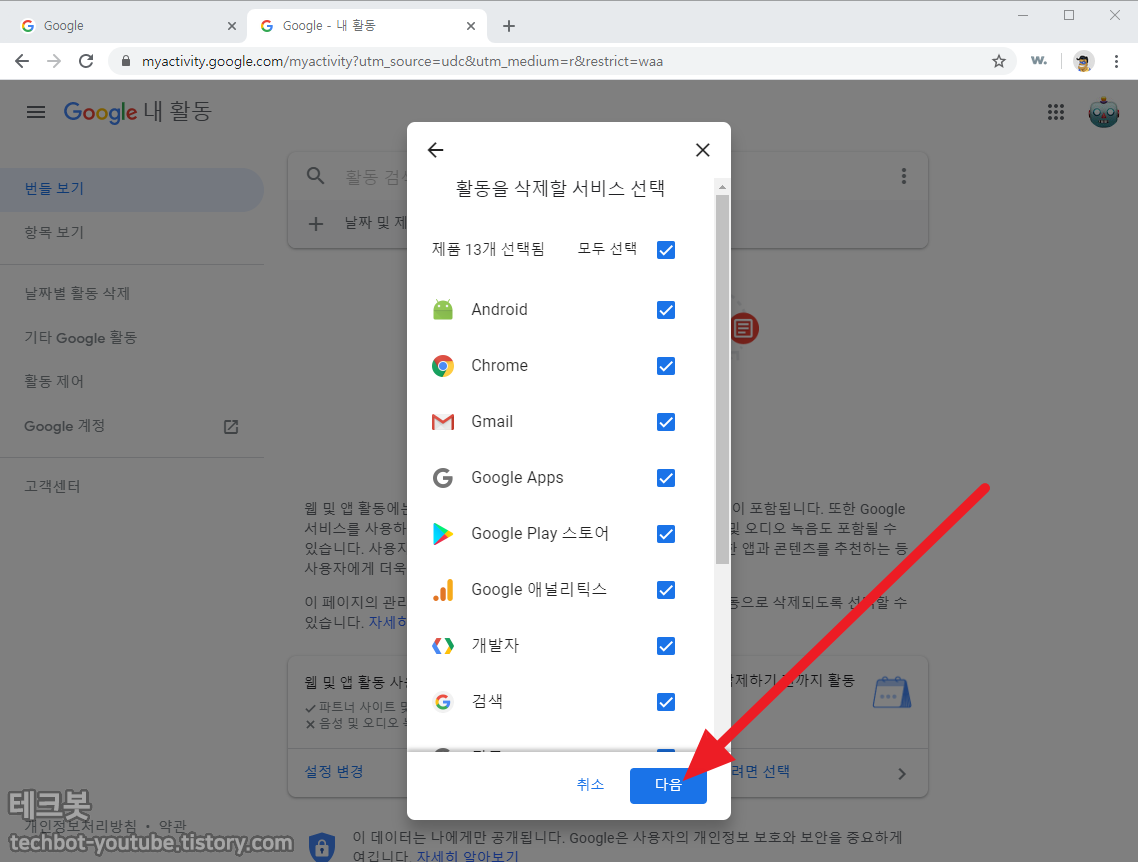The image size is (1138, 862).
Task: Close the service selection dialog
Action: pos(703,150)
